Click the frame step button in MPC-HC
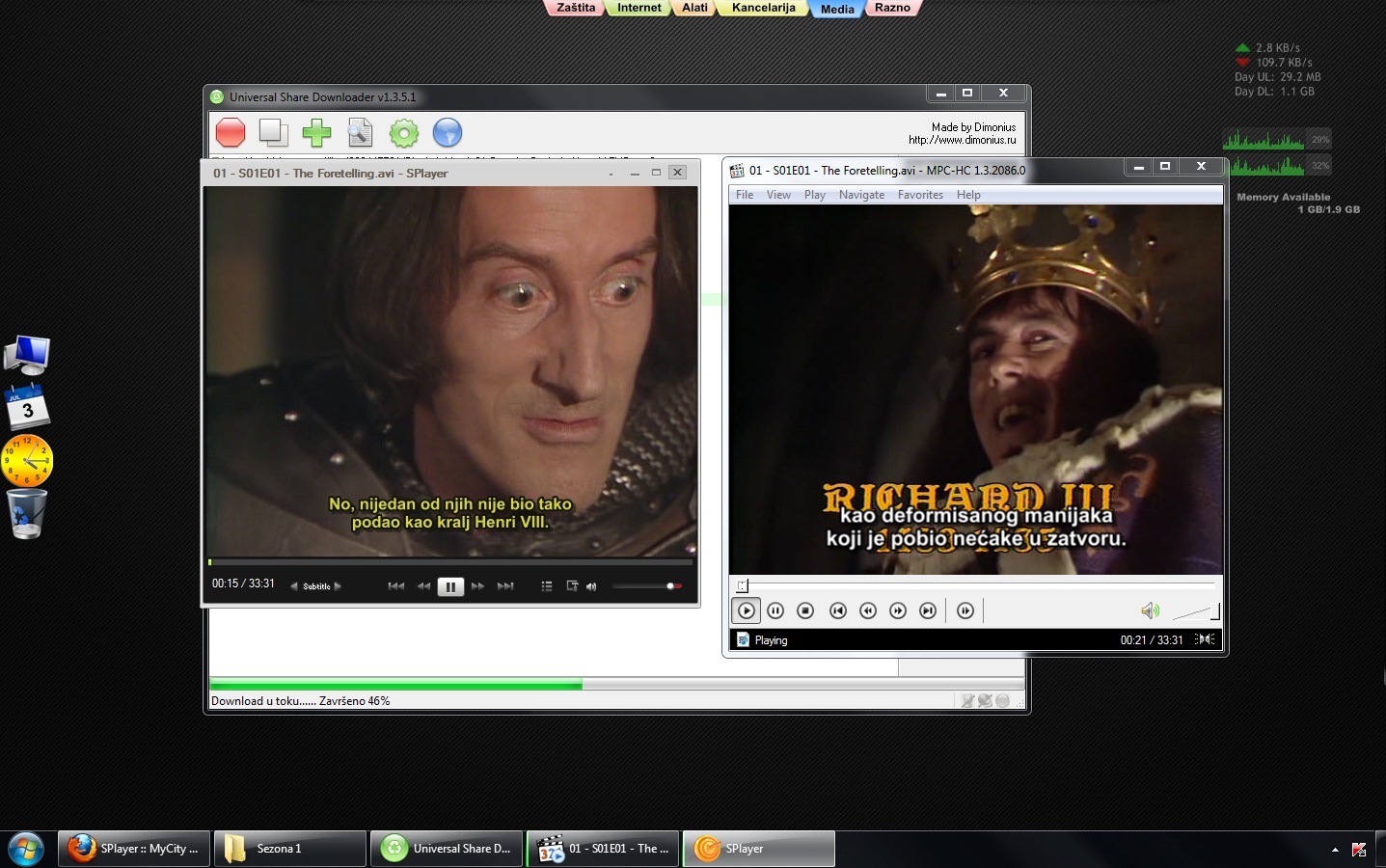Image resolution: width=1386 pixels, height=868 pixels. (965, 610)
